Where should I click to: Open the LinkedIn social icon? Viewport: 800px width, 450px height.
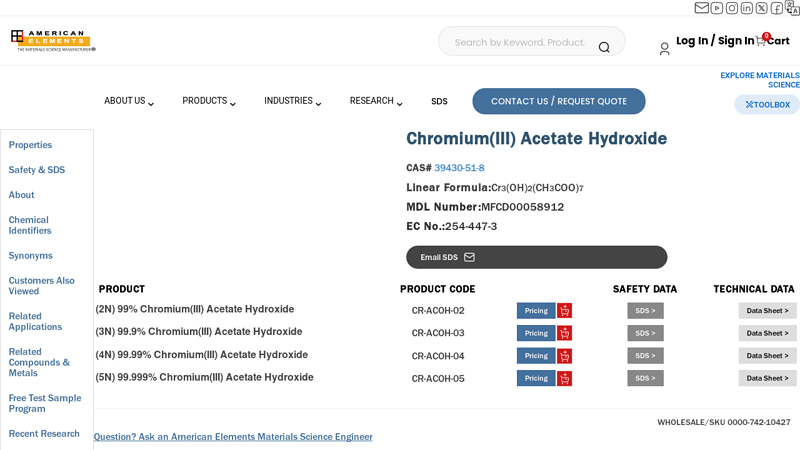click(x=746, y=8)
